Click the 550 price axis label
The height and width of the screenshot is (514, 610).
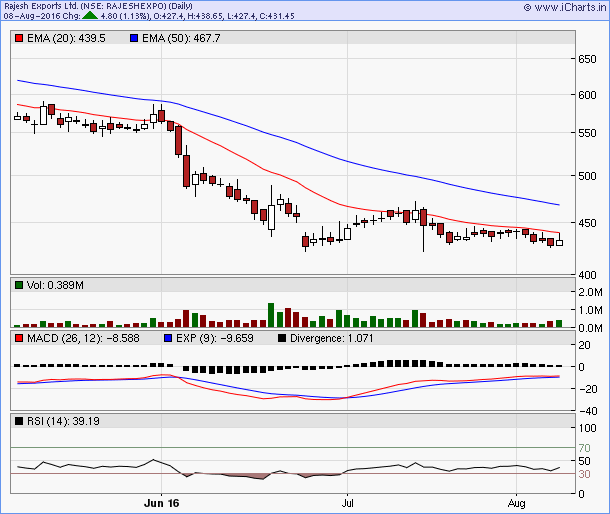click(x=587, y=133)
